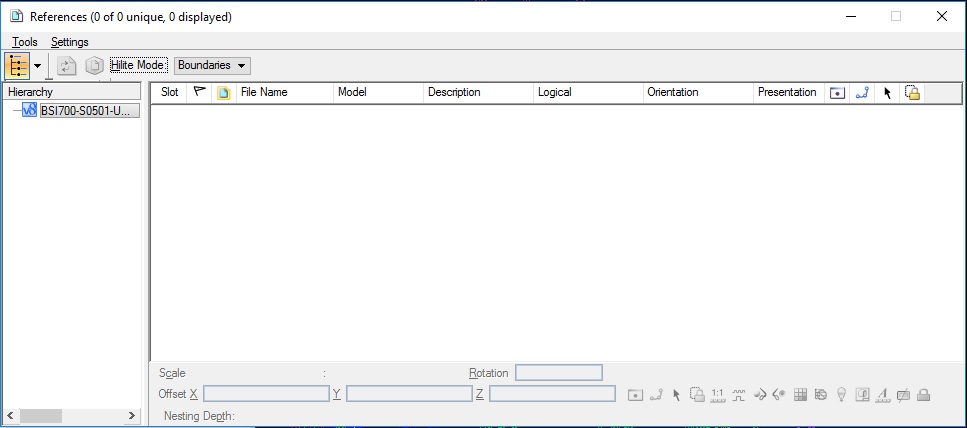967x428 pixels.
Task: Toggle the Display Raster References grid icon
Action: click(800, 395)
